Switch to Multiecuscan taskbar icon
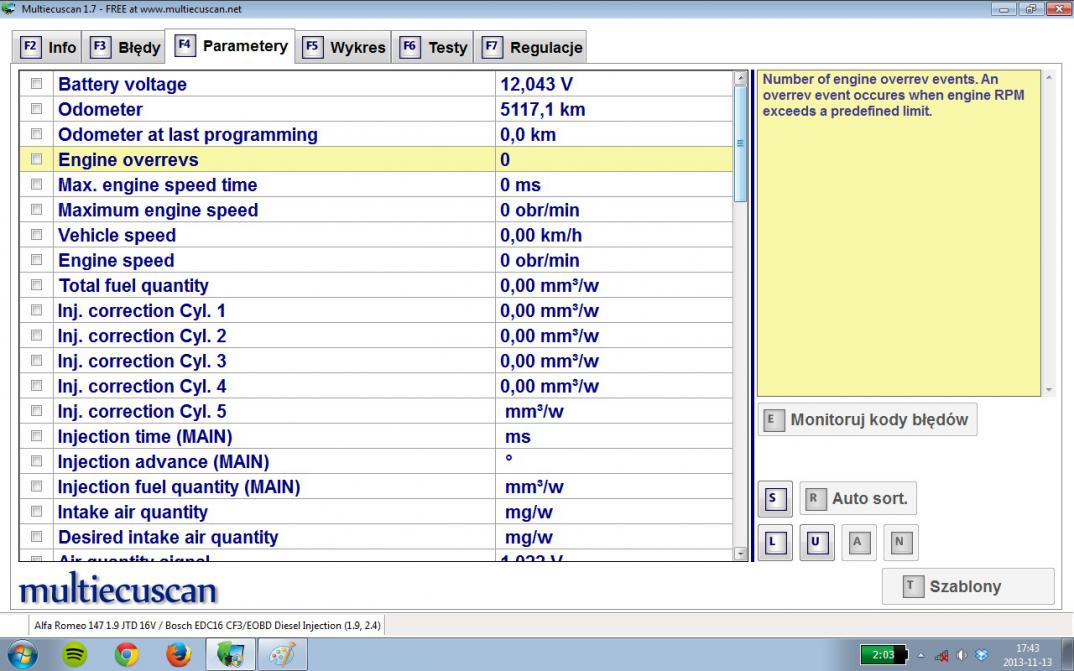The width and height of the screenshot is (1074, 671). coord(231,655)
